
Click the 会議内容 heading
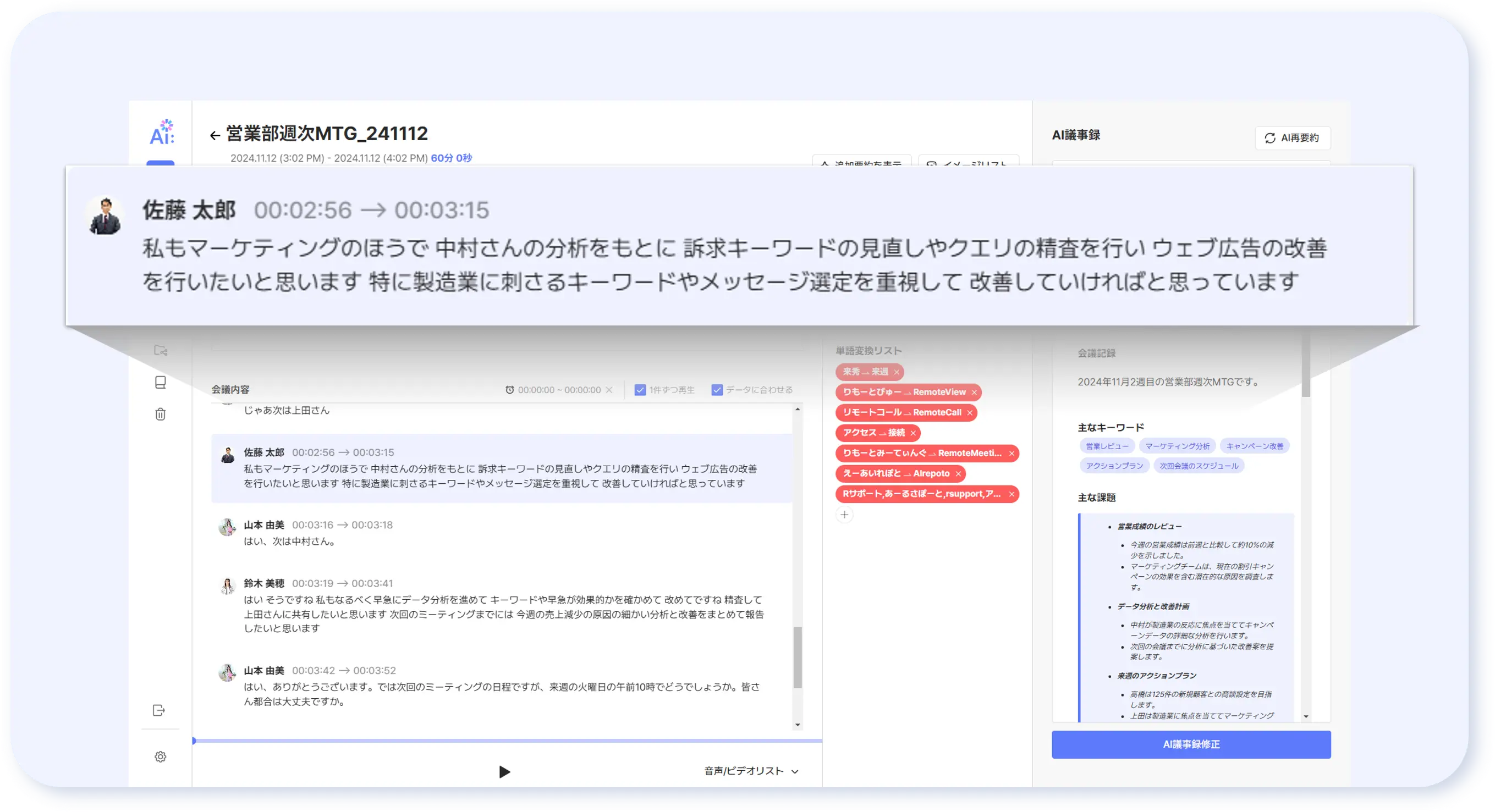pos(230,389)
